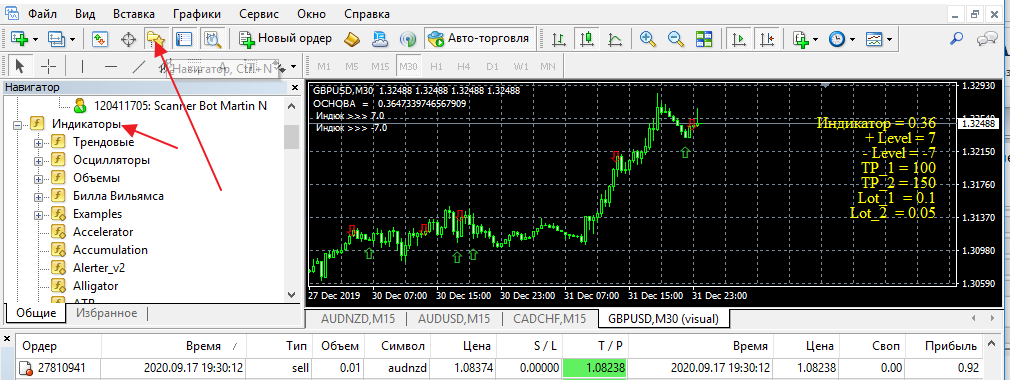Screen dimensions: 1010x380
Task: Collapse the Индикаторы tree node
Action: (x=17, y=124)
